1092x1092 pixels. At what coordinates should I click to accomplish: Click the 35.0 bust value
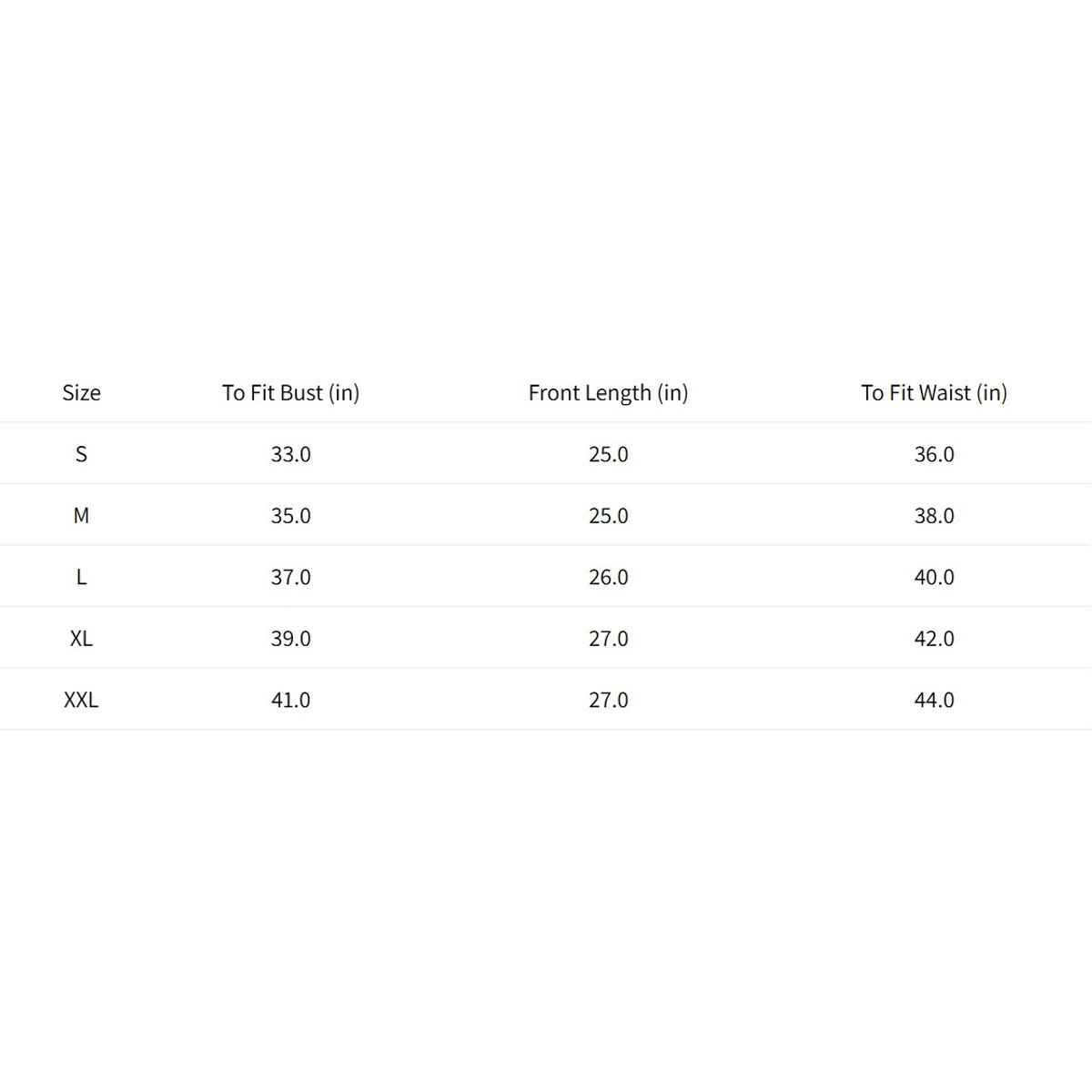[291, 516]
